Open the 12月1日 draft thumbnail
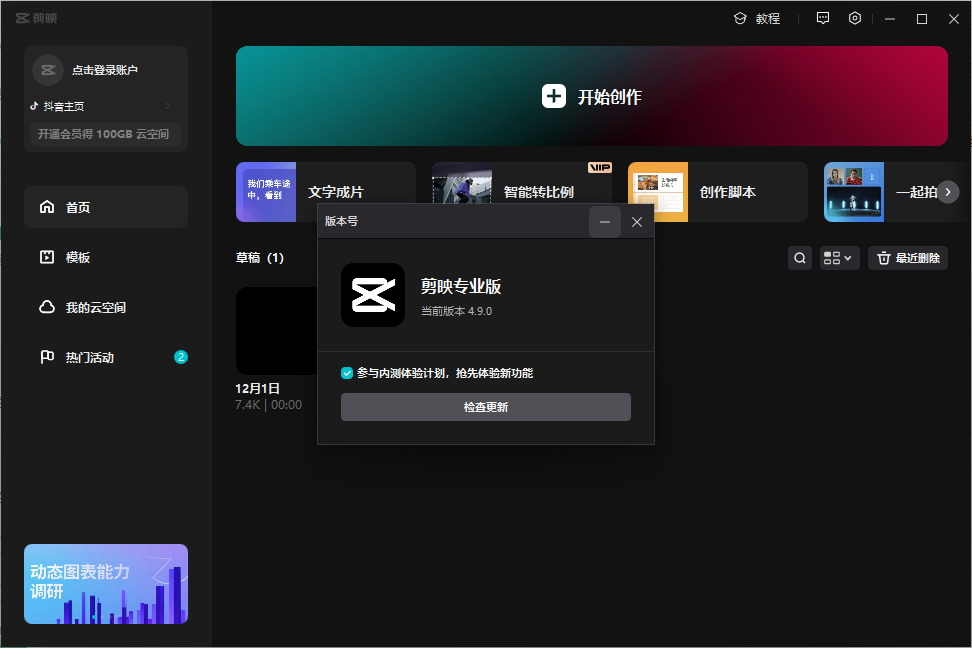972x648 pixels. click(x=277, y=331)
